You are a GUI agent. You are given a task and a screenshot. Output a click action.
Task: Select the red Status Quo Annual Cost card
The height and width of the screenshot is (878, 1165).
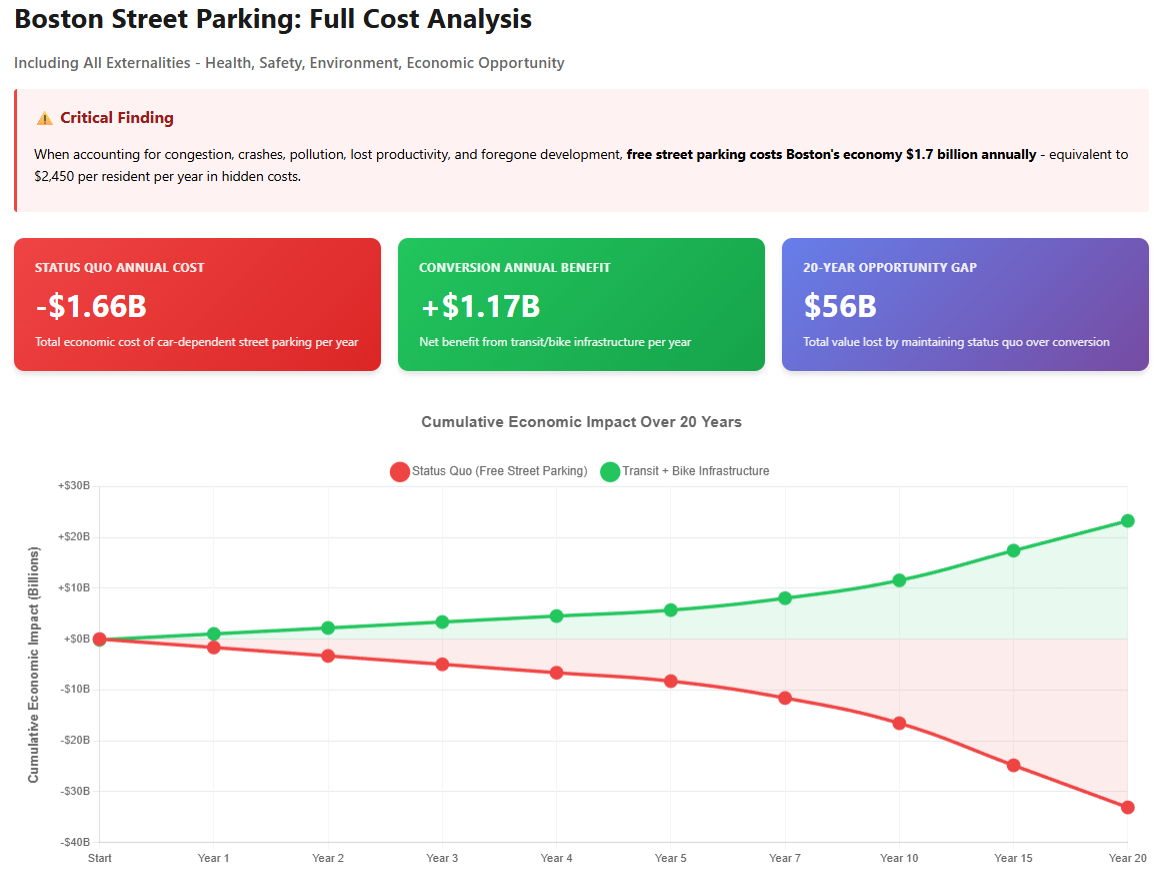tap(197, 304)
